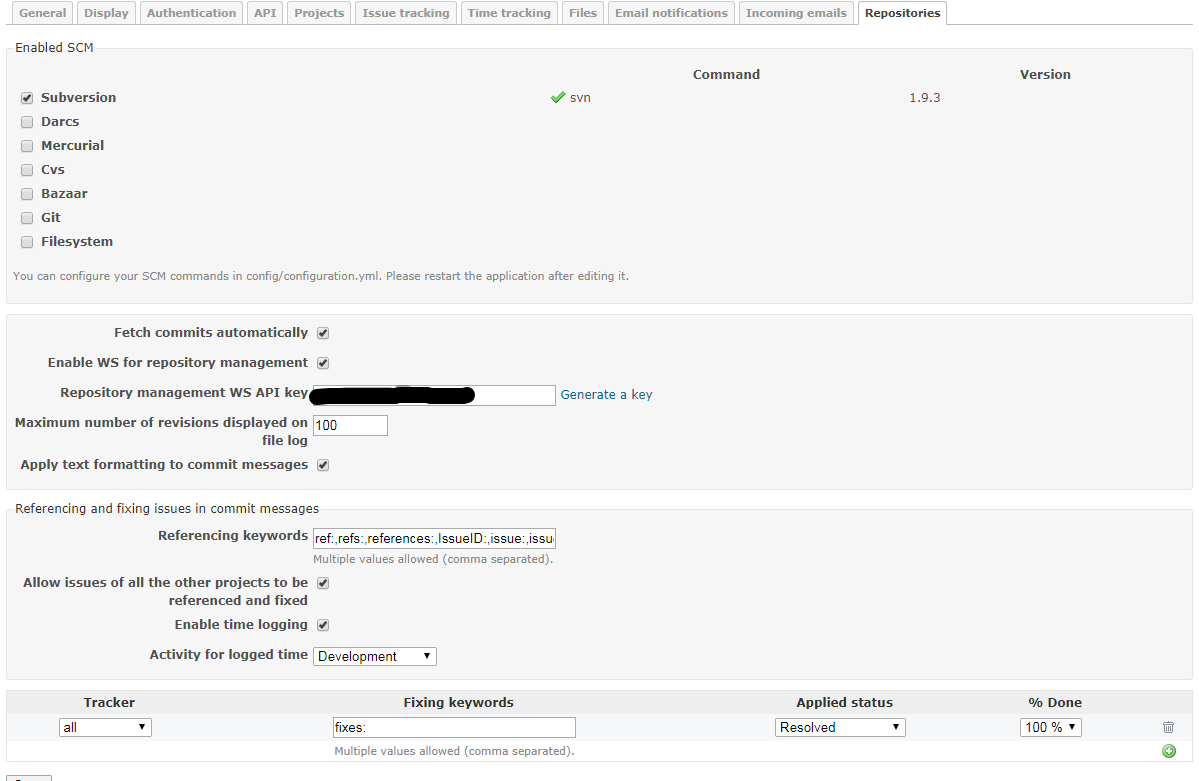Add a new fixing keywords row
The height and width of the screenshot is (781, 1199).
(x=1168, y=751)
